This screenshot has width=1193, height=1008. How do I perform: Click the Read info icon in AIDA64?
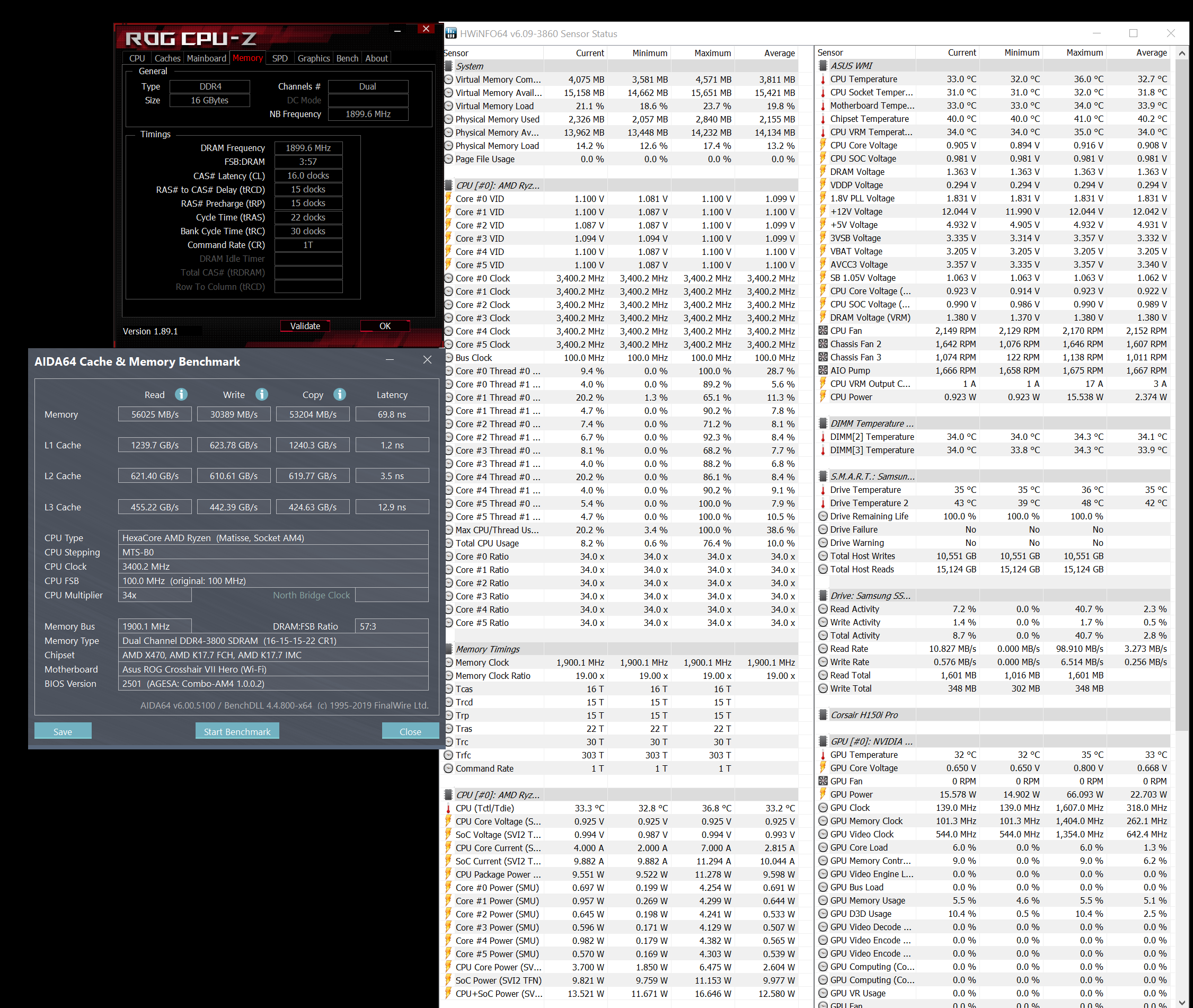tap(181, 394)
